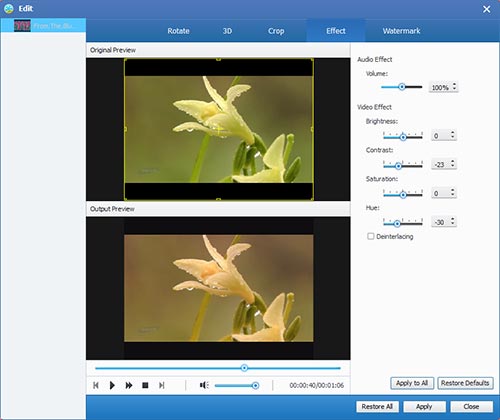Go to the Rotate tab
Screen dimensions: 500x420
[x=178, y=31]
